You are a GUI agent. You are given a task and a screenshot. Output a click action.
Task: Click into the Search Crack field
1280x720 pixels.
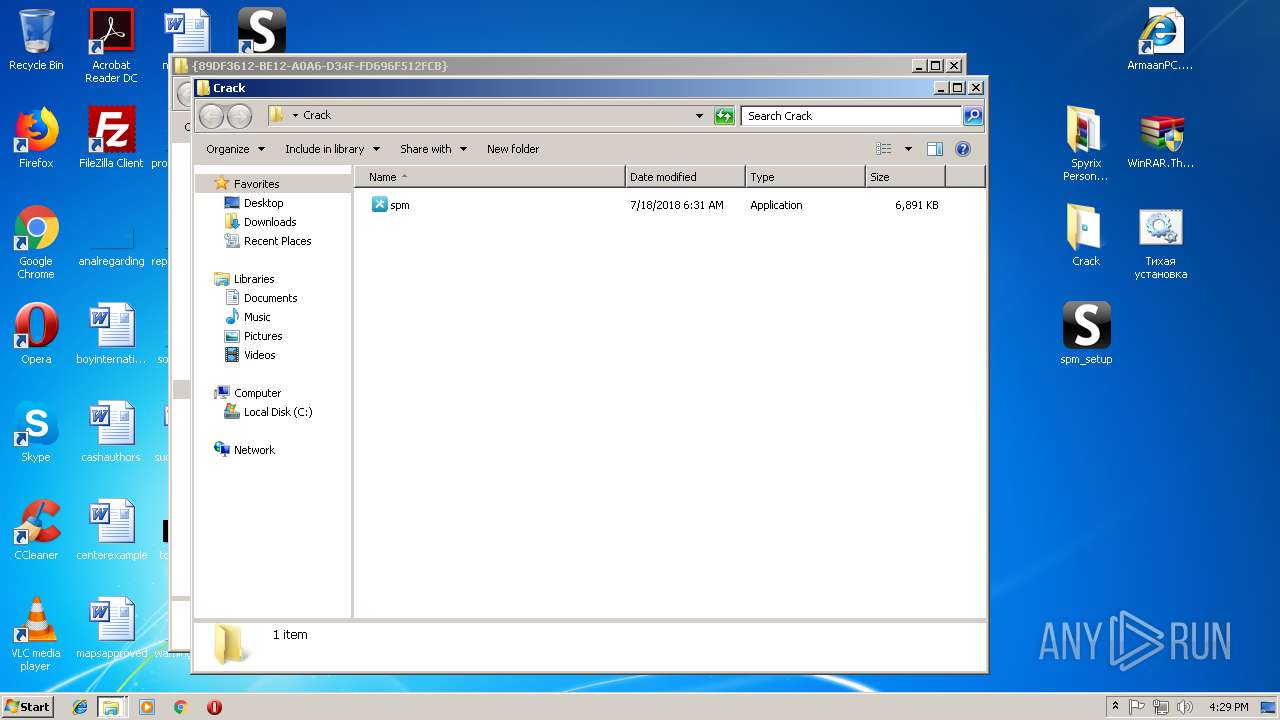tap(852, 116)
